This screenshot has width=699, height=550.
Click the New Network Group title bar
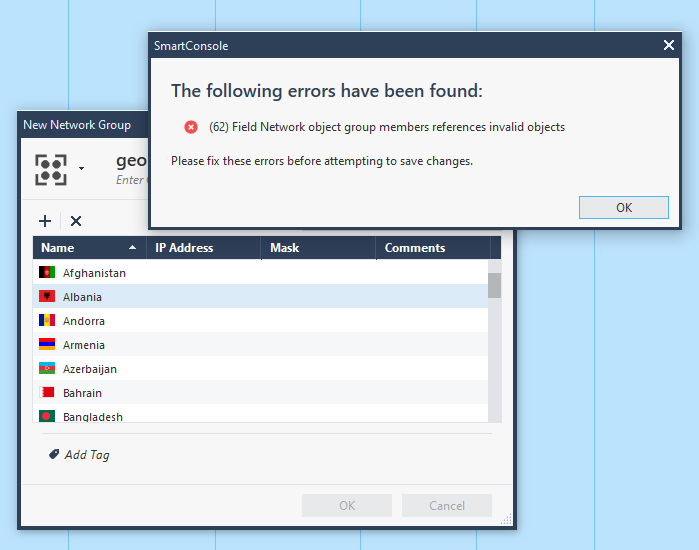pyautogui.click(x=84, y=125)
